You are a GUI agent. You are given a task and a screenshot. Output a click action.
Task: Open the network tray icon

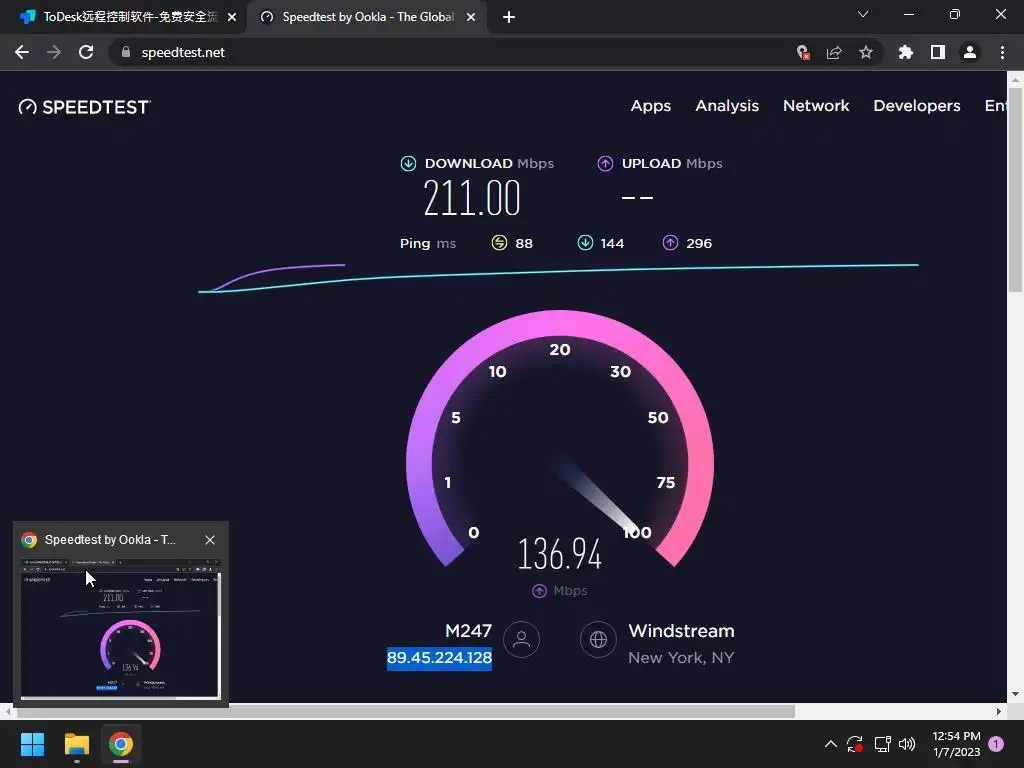882,744
